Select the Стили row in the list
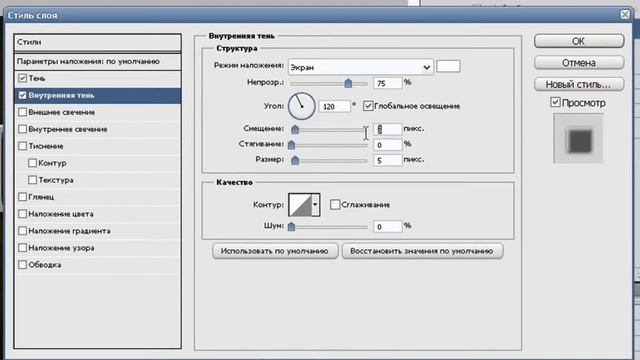640x360 pixels. (98, 42)
